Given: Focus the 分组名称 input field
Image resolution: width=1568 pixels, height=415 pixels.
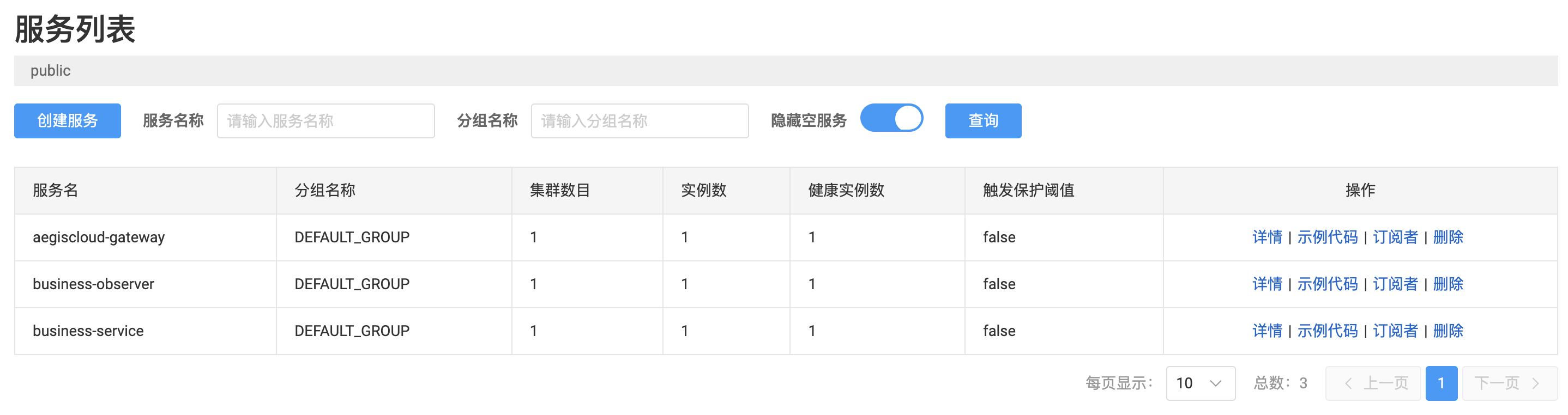Looking at the screenshot, I should pyautogui.click(x=639, y=121).
